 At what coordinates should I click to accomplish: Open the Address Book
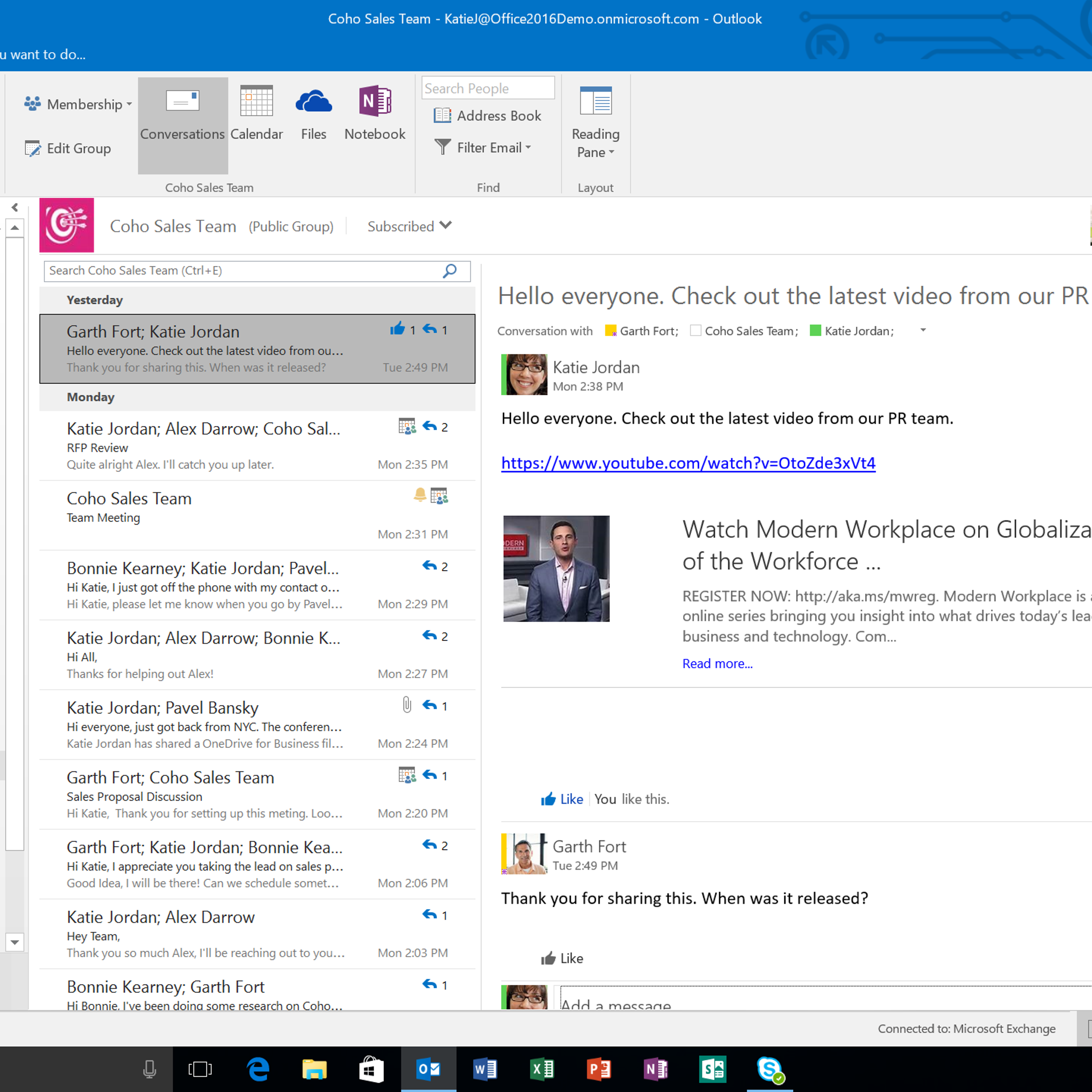pos(487,115)
